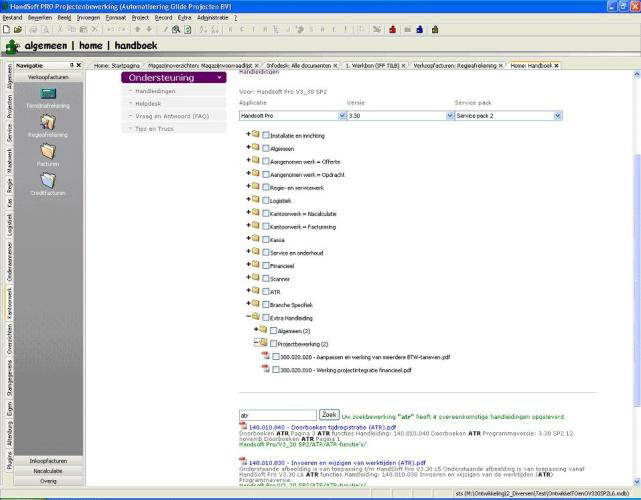The image size is (641, 500).
Task: Click the New document toolbar icon
Action: [6, 29]
